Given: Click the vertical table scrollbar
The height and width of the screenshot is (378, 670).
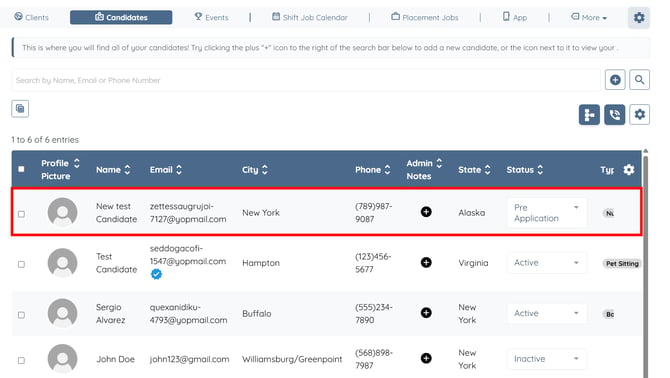Looking at the screenshot, I should tap(645, 265).
